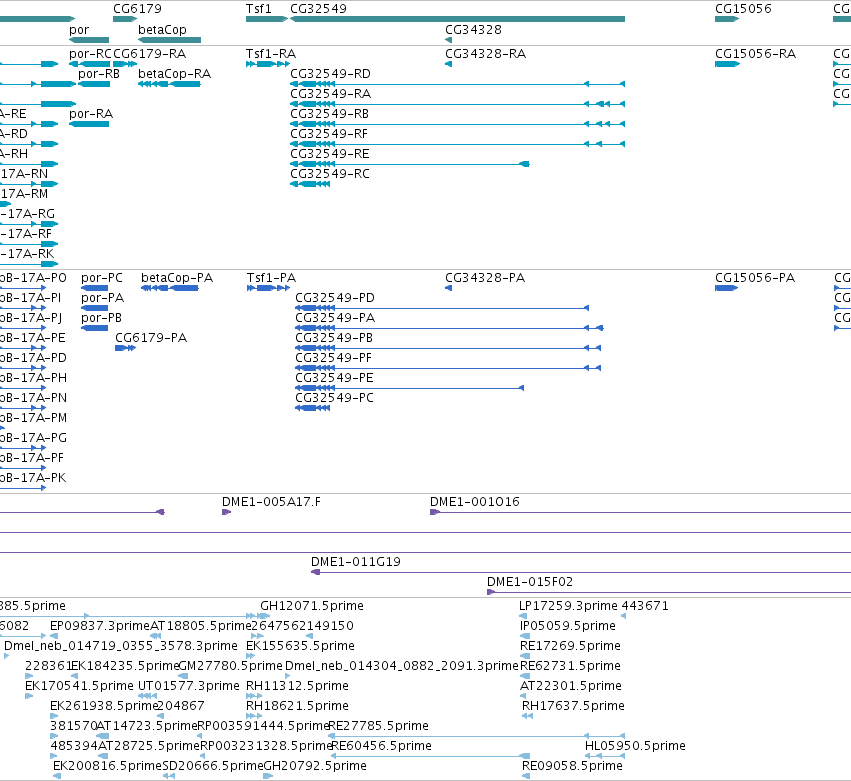Click the IP05059.5prime EST label

coord(568,626)
